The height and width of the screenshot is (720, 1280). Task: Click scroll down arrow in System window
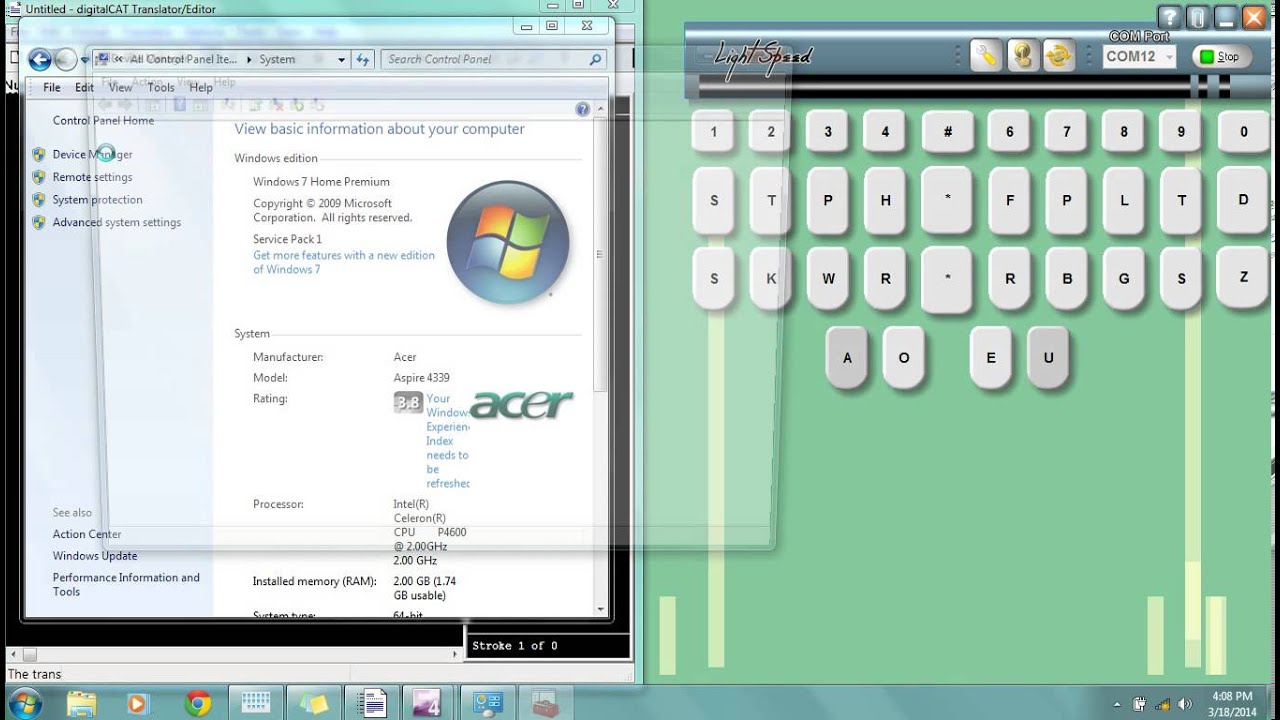(600, 608)
